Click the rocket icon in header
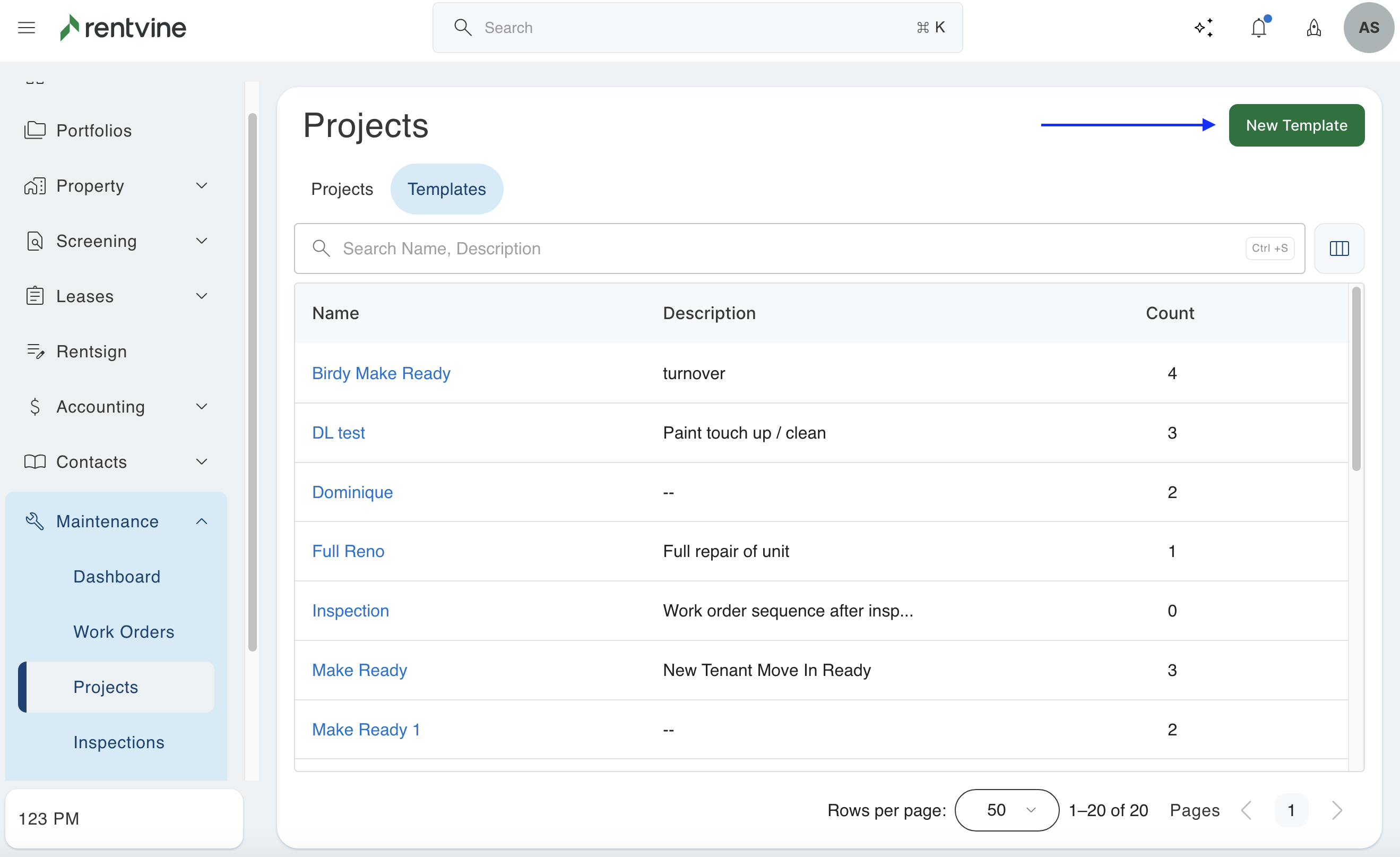 (1313, 27)
